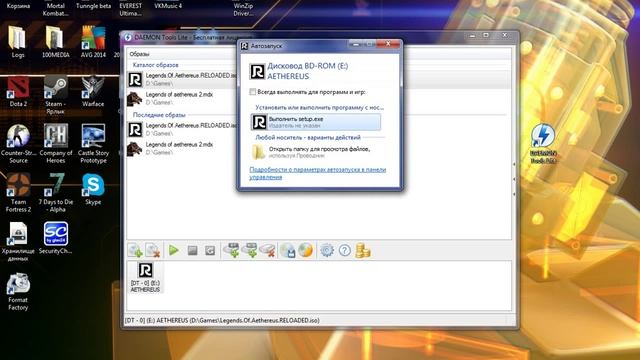Click the gray Refresh toolbar icon
The width and height of the screenshot is (640, 360).
(210, 250)
